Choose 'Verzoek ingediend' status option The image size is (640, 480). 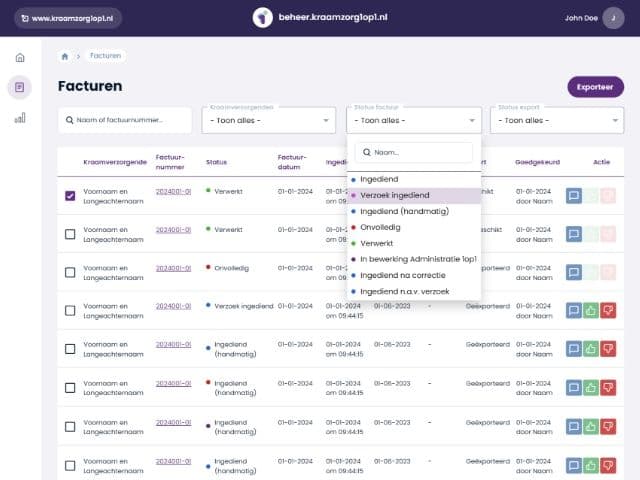click(x=395, y=195)
